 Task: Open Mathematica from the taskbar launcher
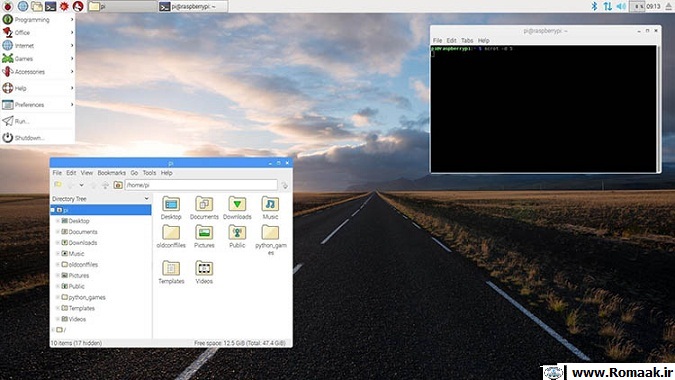pyautogui.click(x=64, y=6)
